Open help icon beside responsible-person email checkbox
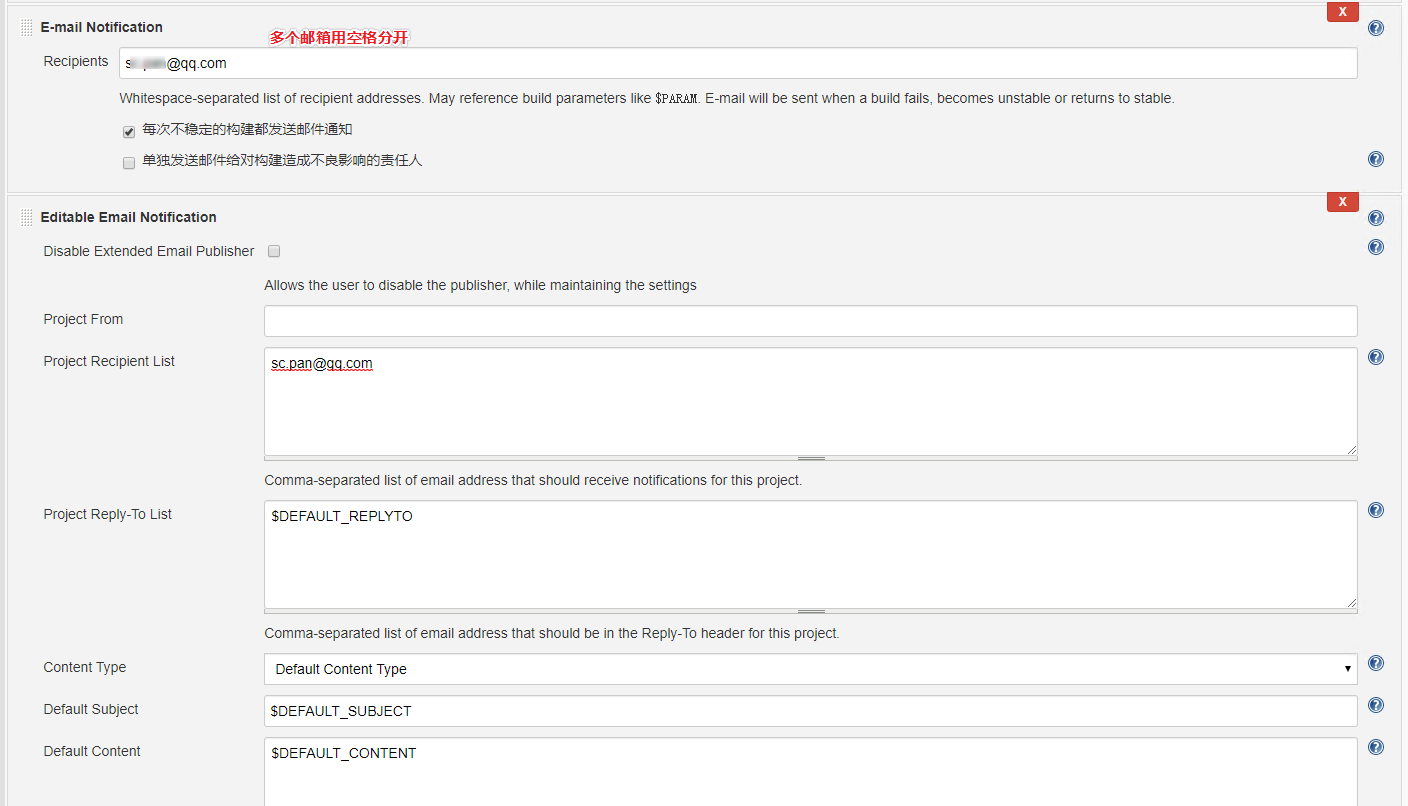The image size is (1408, 806). pyautogui.click(x=1376, y=159)
